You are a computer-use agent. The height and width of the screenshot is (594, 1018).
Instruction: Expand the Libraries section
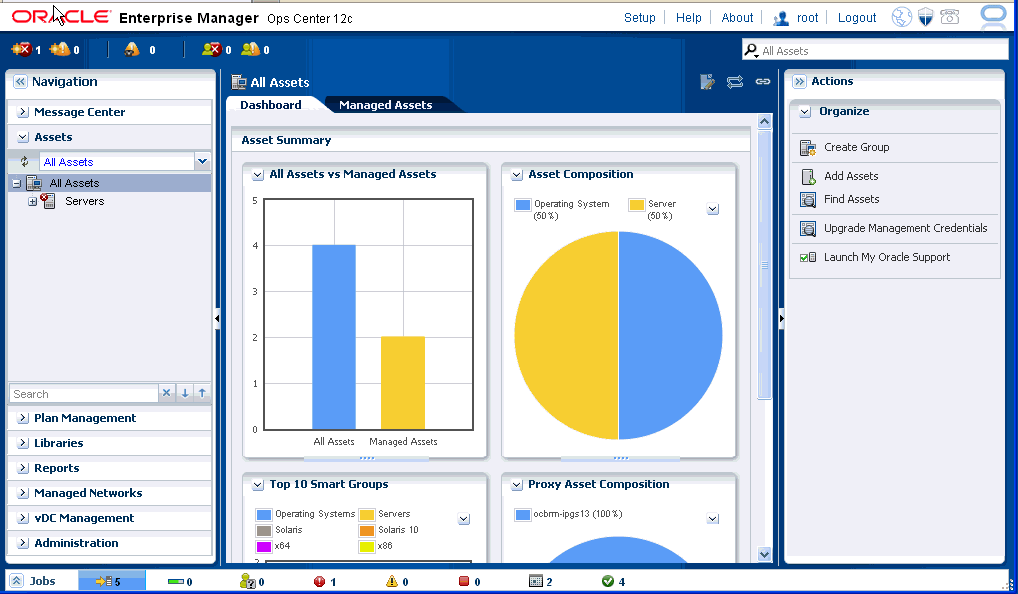pos(23,443)
